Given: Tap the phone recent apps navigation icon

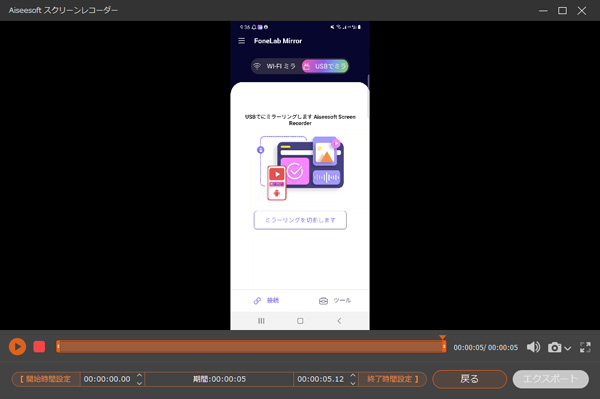Looking at the screenshot, I should (261, 321).
